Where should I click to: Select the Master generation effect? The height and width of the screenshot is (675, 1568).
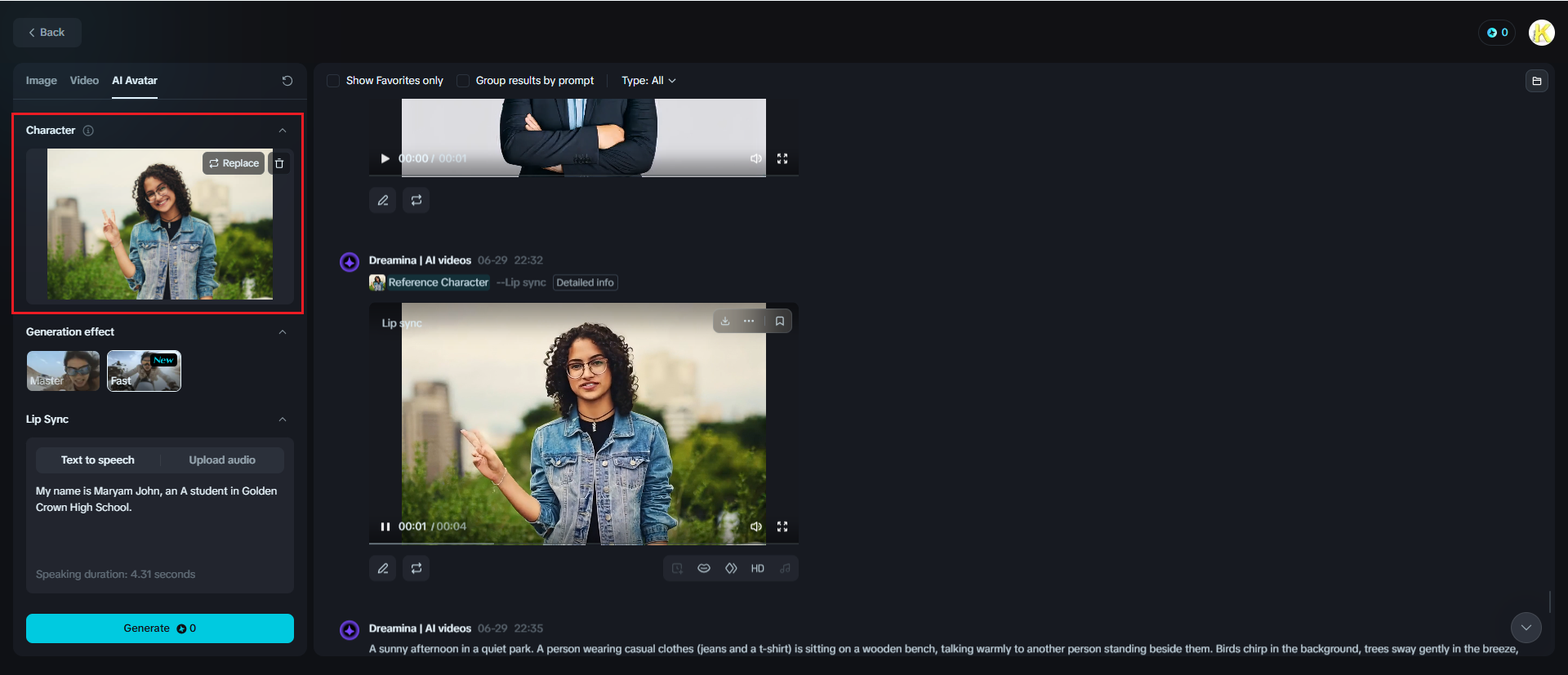(x=63, y=371)
